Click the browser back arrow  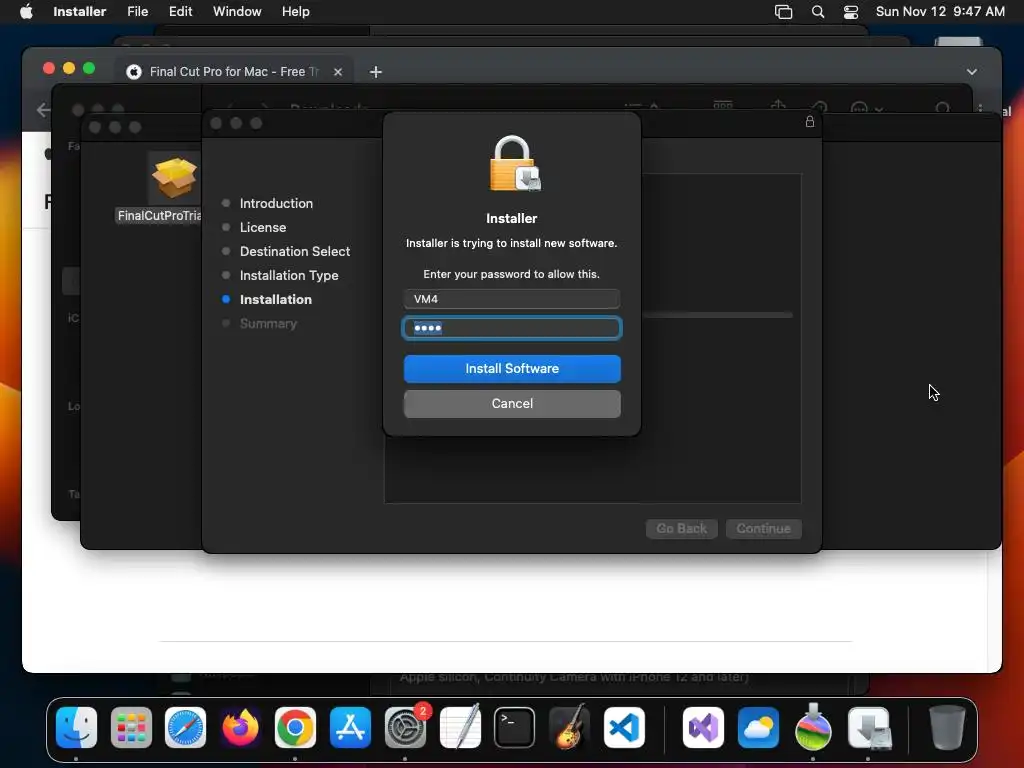pyautogui.click(x=43, y=110)
